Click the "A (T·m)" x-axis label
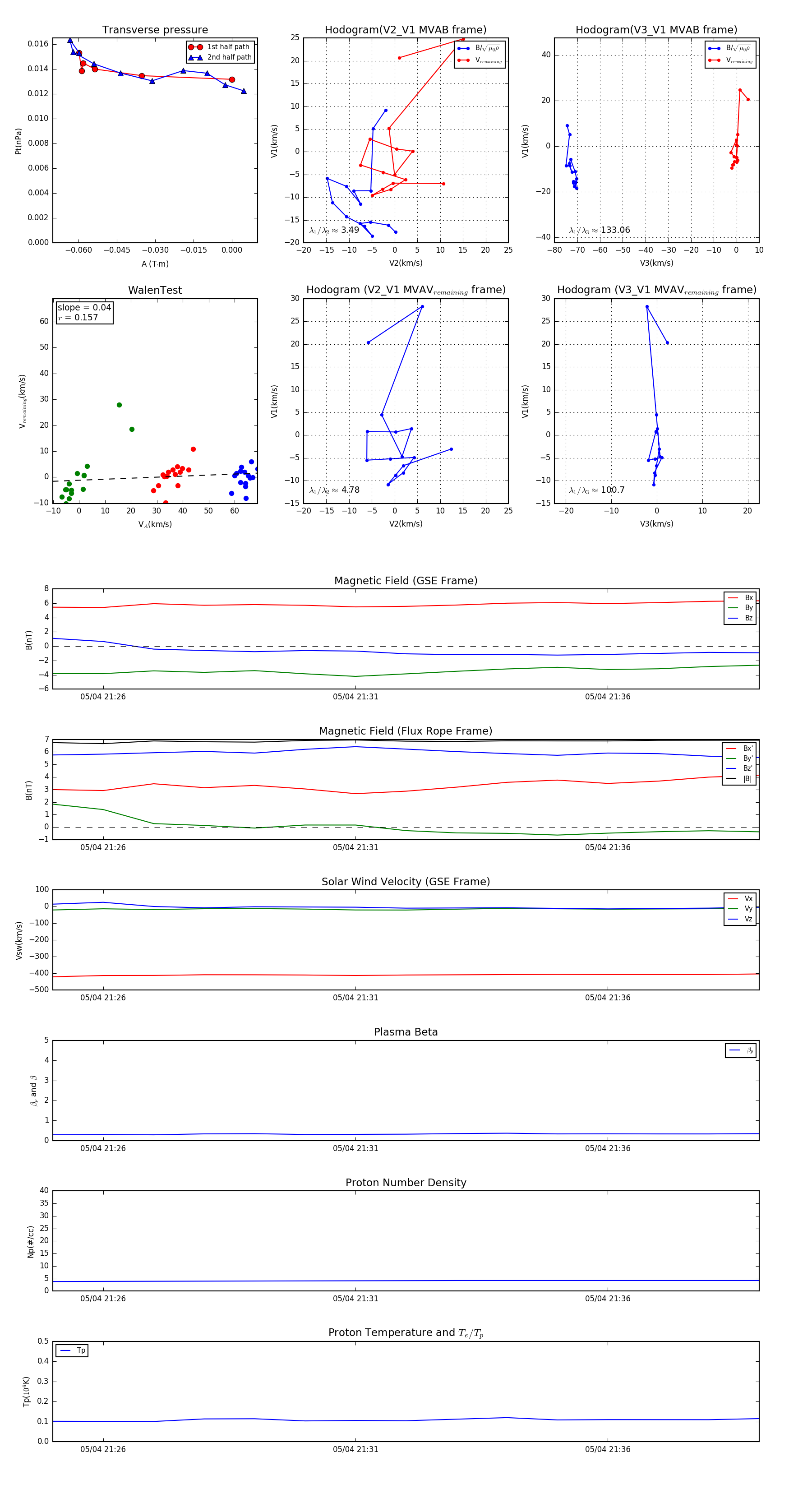 click(x=155, y=264)
